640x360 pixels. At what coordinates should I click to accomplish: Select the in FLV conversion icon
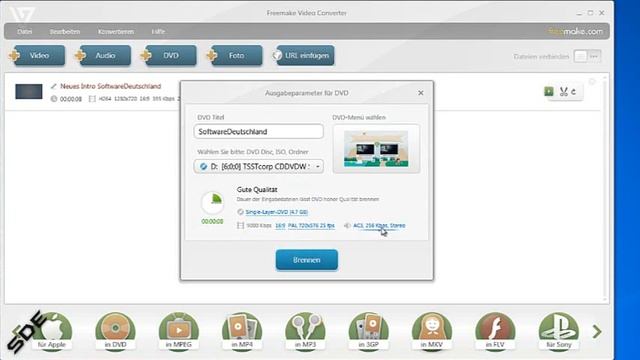495,331
